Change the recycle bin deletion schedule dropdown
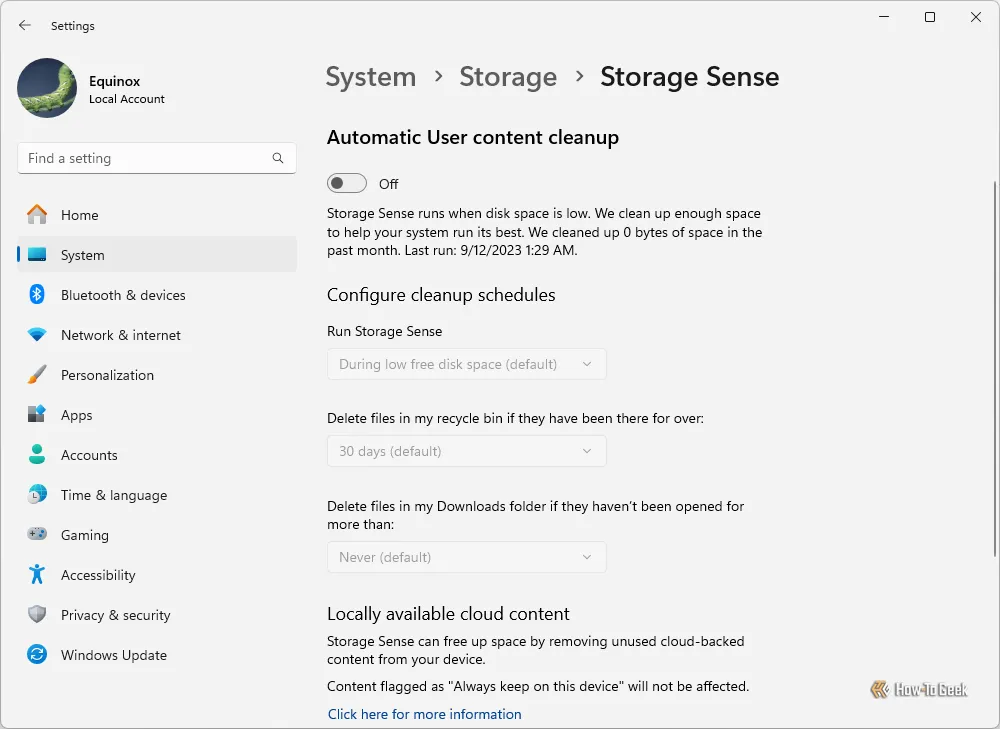Image resolution: width=1000 pixels, height=729 pixels. (x=466, y=451)
